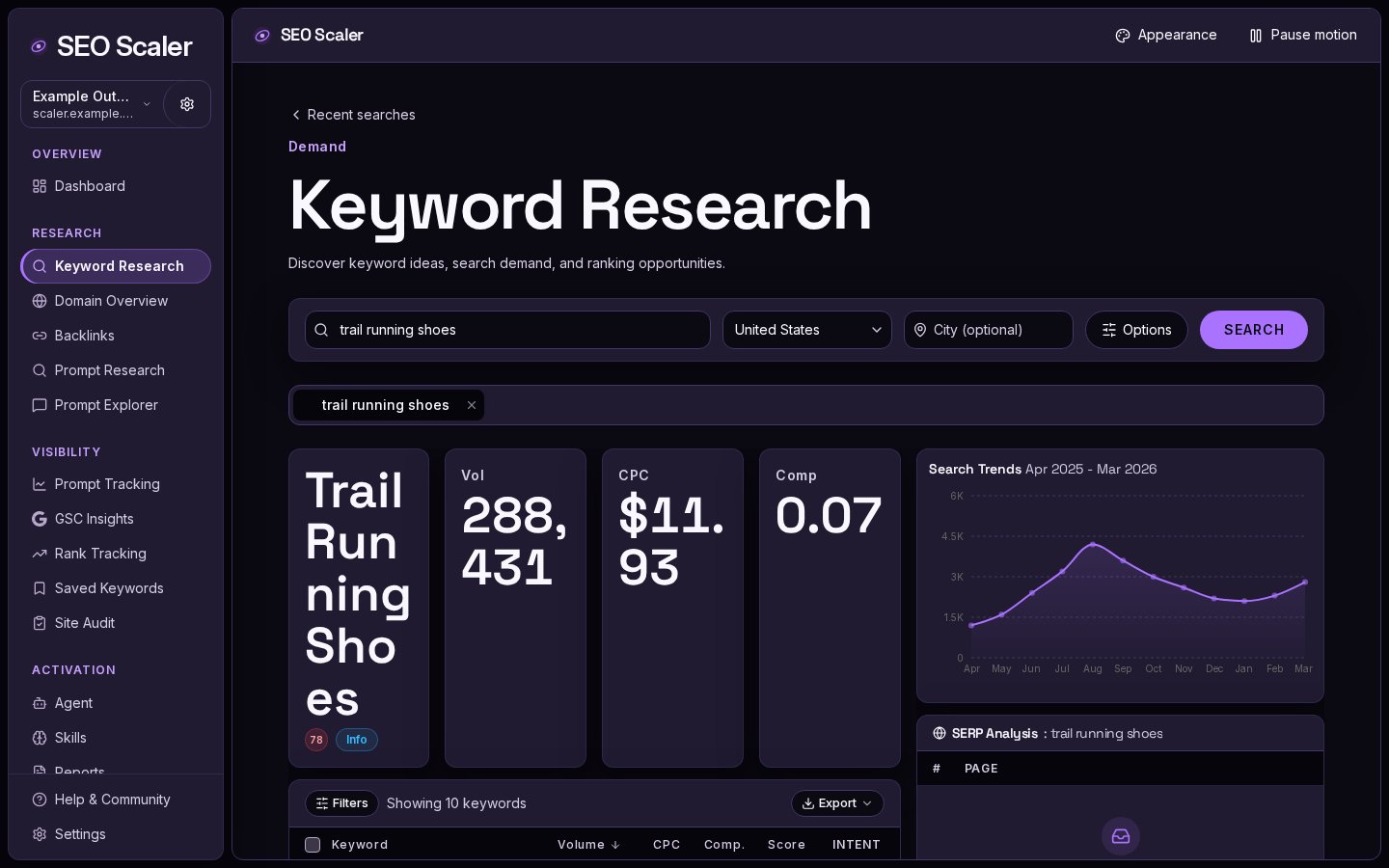Screen dimensions: 1389x868
Task: Go back to Recent searches
Action: coord(353,115)
